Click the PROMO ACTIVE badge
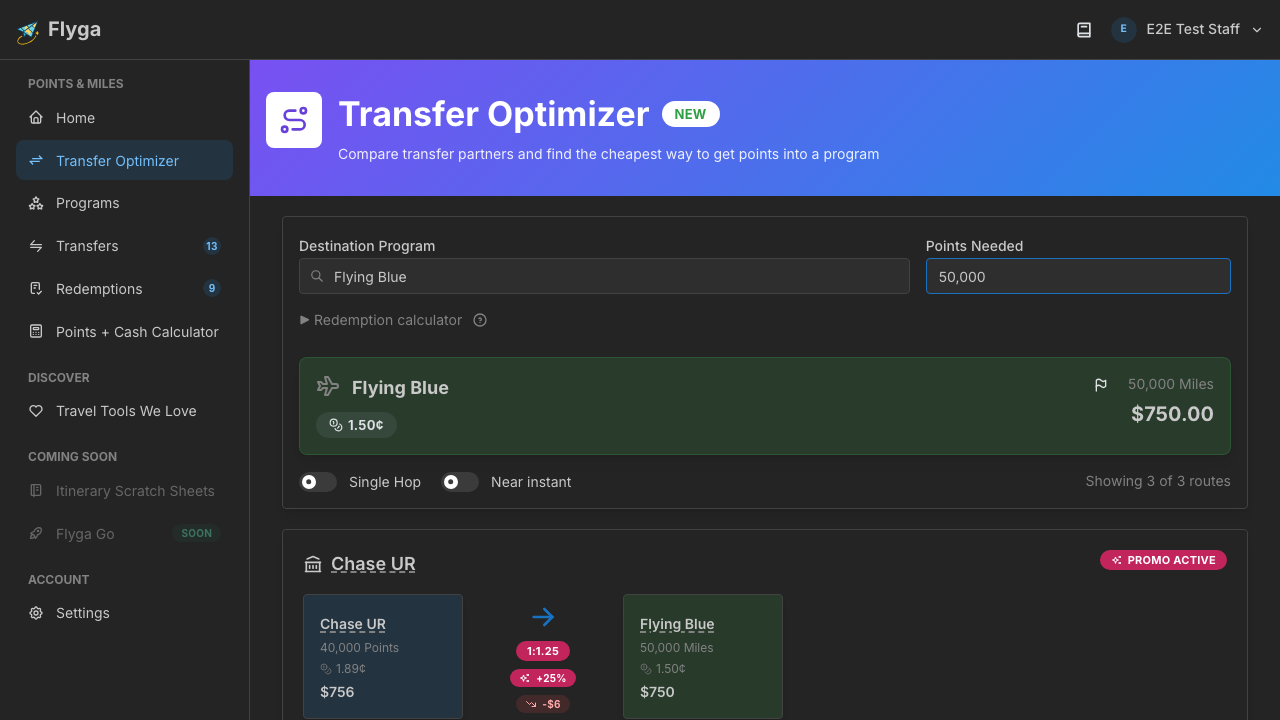 [1163, 560]
